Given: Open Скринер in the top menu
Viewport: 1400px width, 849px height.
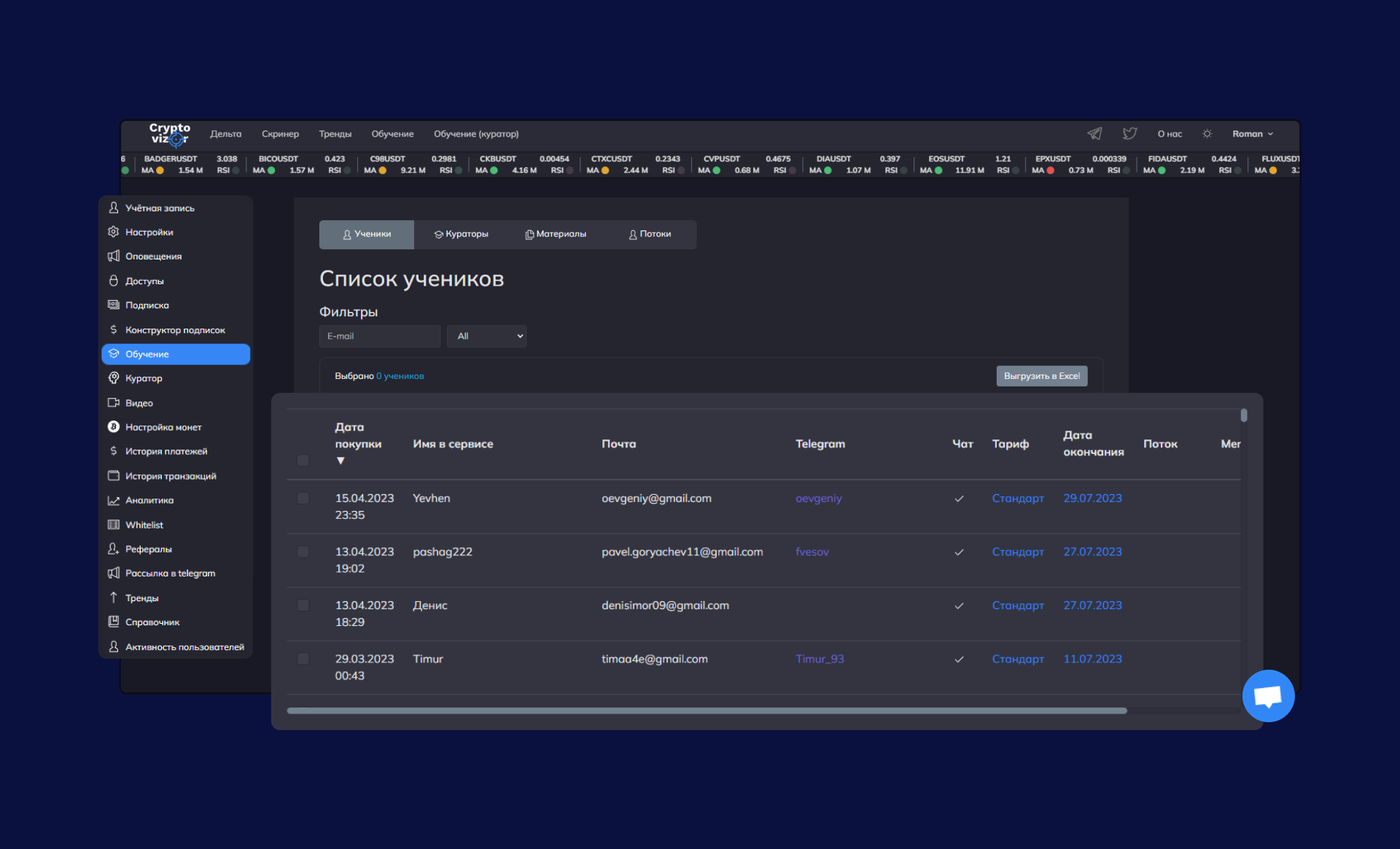Looking at the screenshot, I should coord(280,134).
